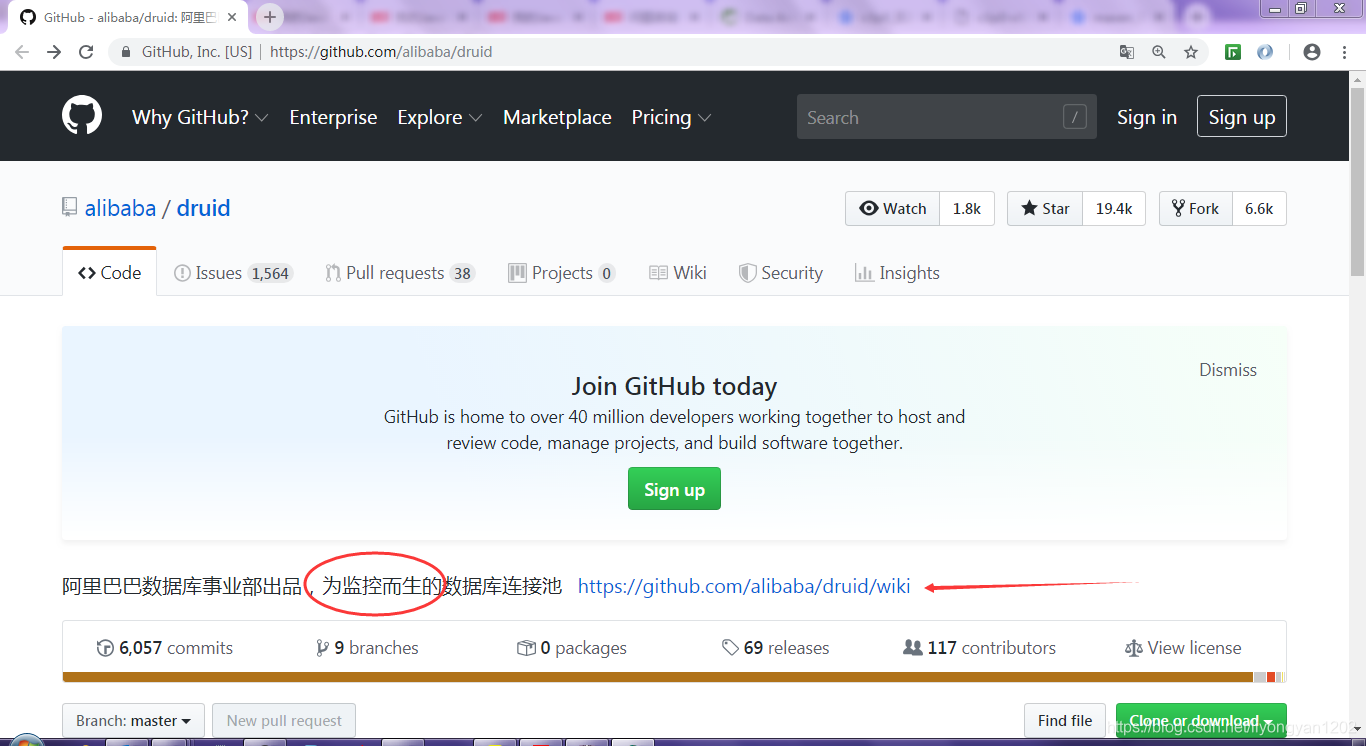Open the Security tab
Screen dimensions: 1366x746
point(781,273)
